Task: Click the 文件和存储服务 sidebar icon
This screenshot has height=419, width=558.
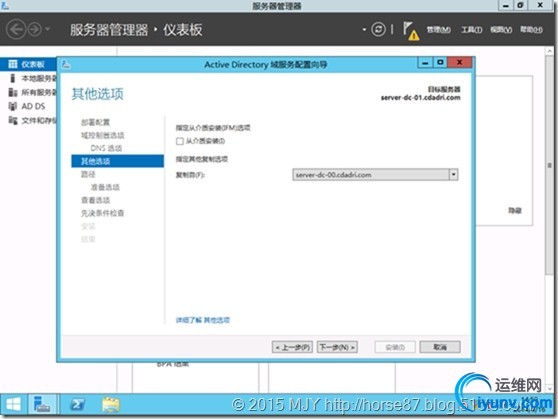Action: tap(13, 120)
